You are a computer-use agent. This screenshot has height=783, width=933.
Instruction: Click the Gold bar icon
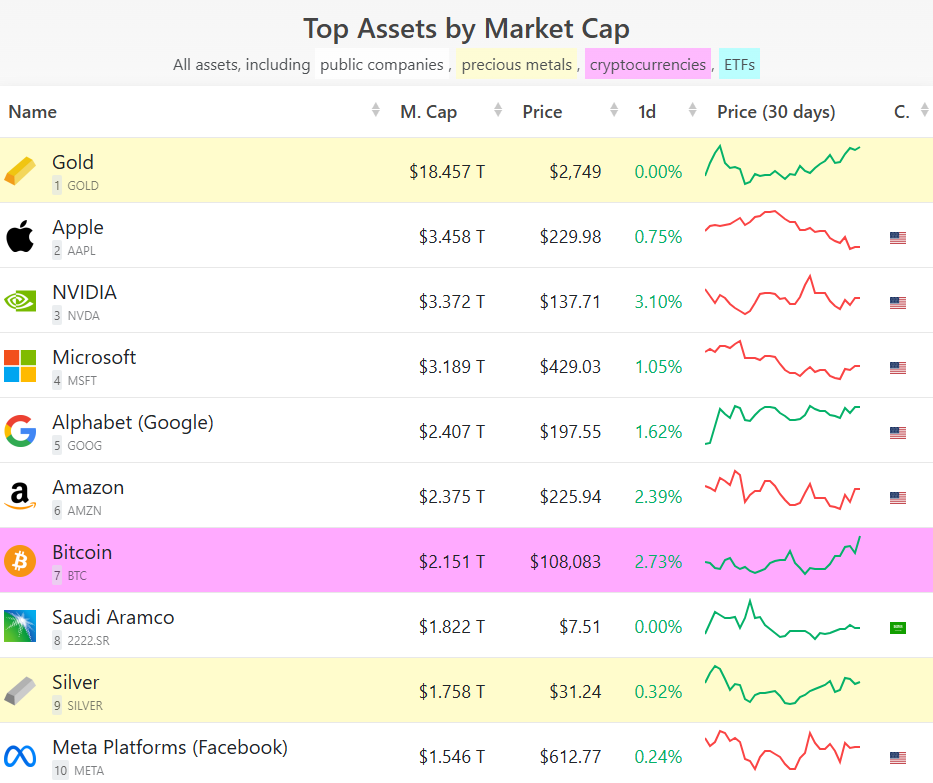coord(20,171)
